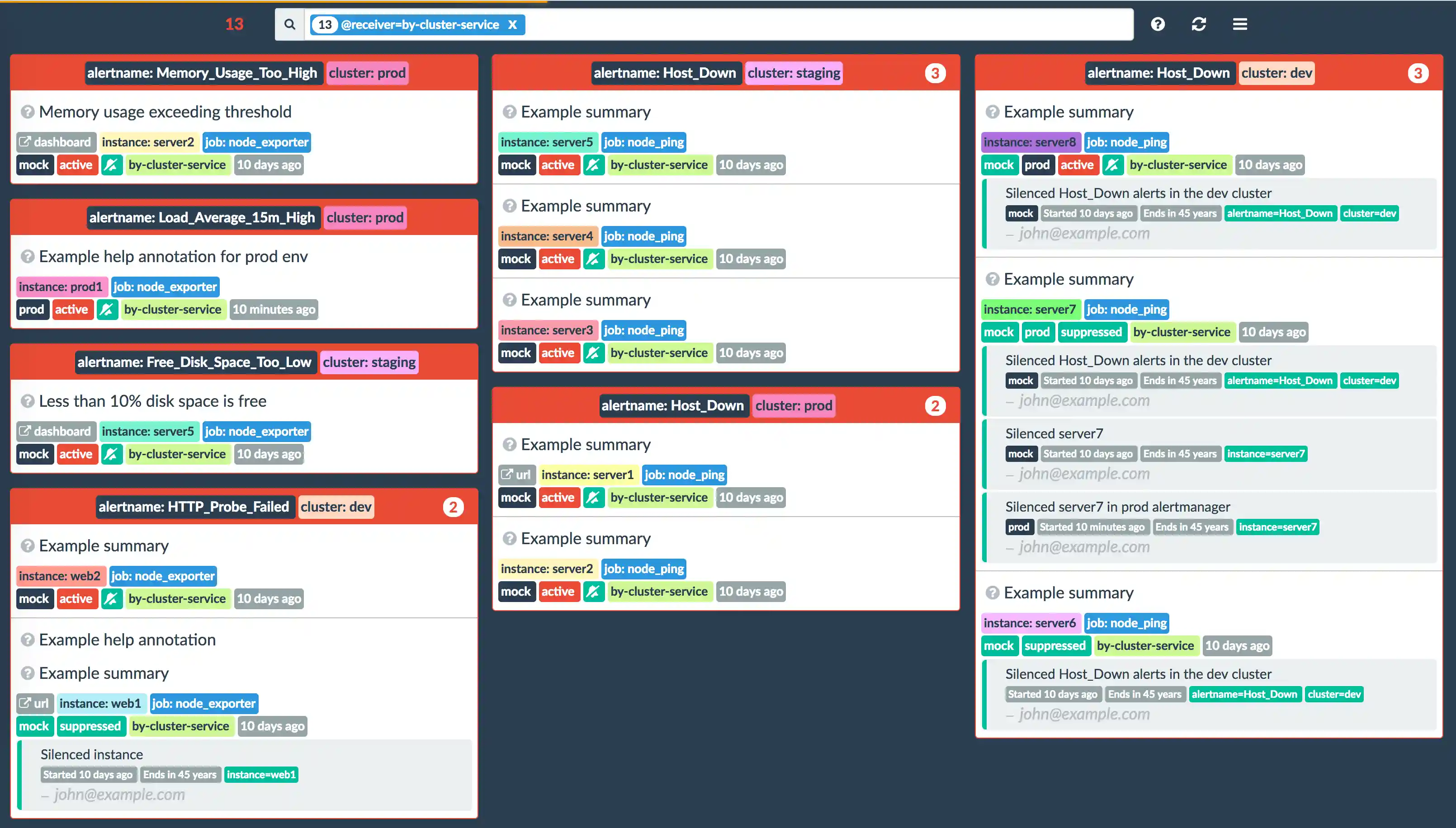Click the cluster: staging pink label swatch
Screen dimensions: 1456x828
pyautogui.click(x=794, y=73)
